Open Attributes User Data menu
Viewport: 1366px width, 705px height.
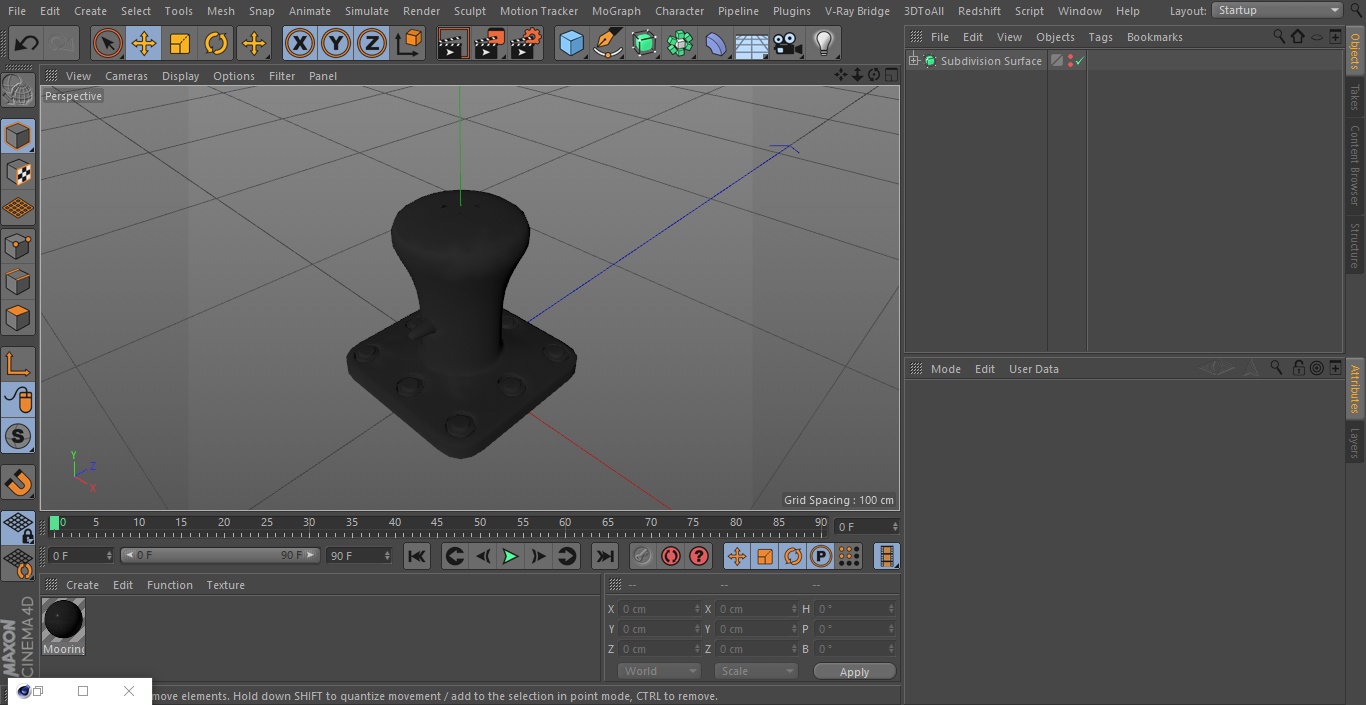point(1033,369)
